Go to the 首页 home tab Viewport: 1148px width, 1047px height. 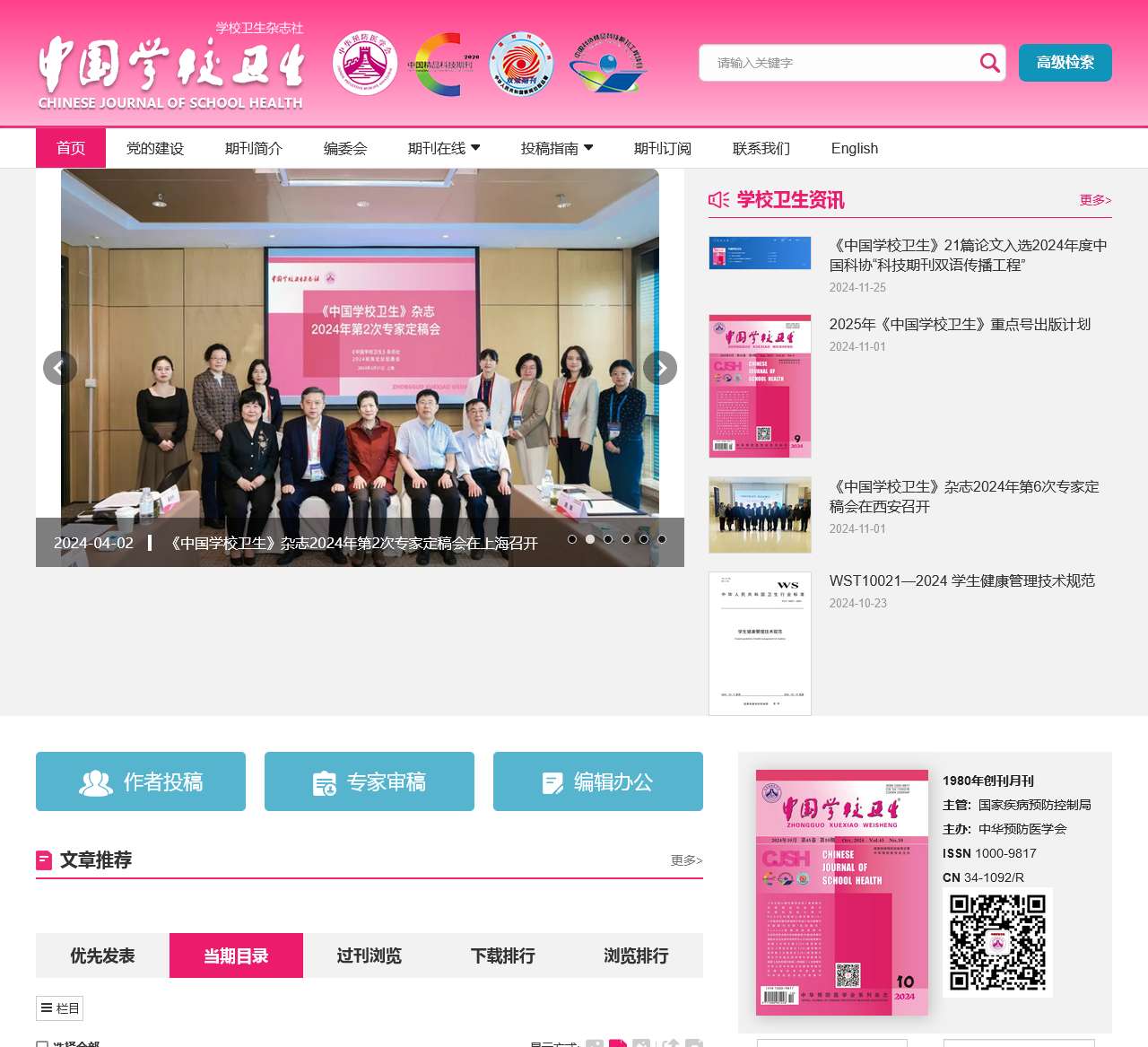coord(71,148)
